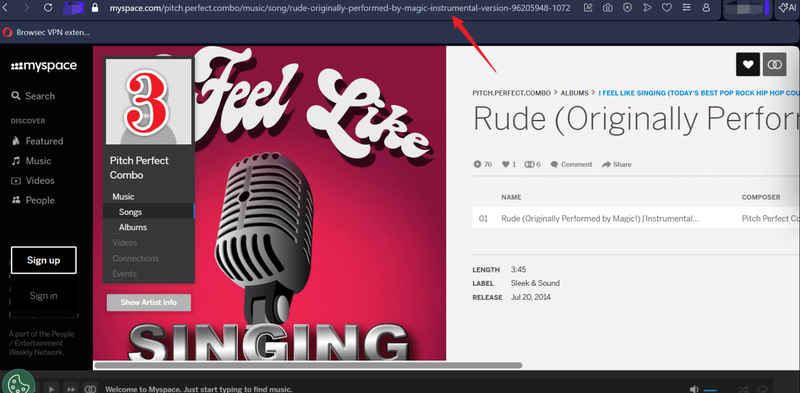Click the COMPOSER column header

click(761, 197)
